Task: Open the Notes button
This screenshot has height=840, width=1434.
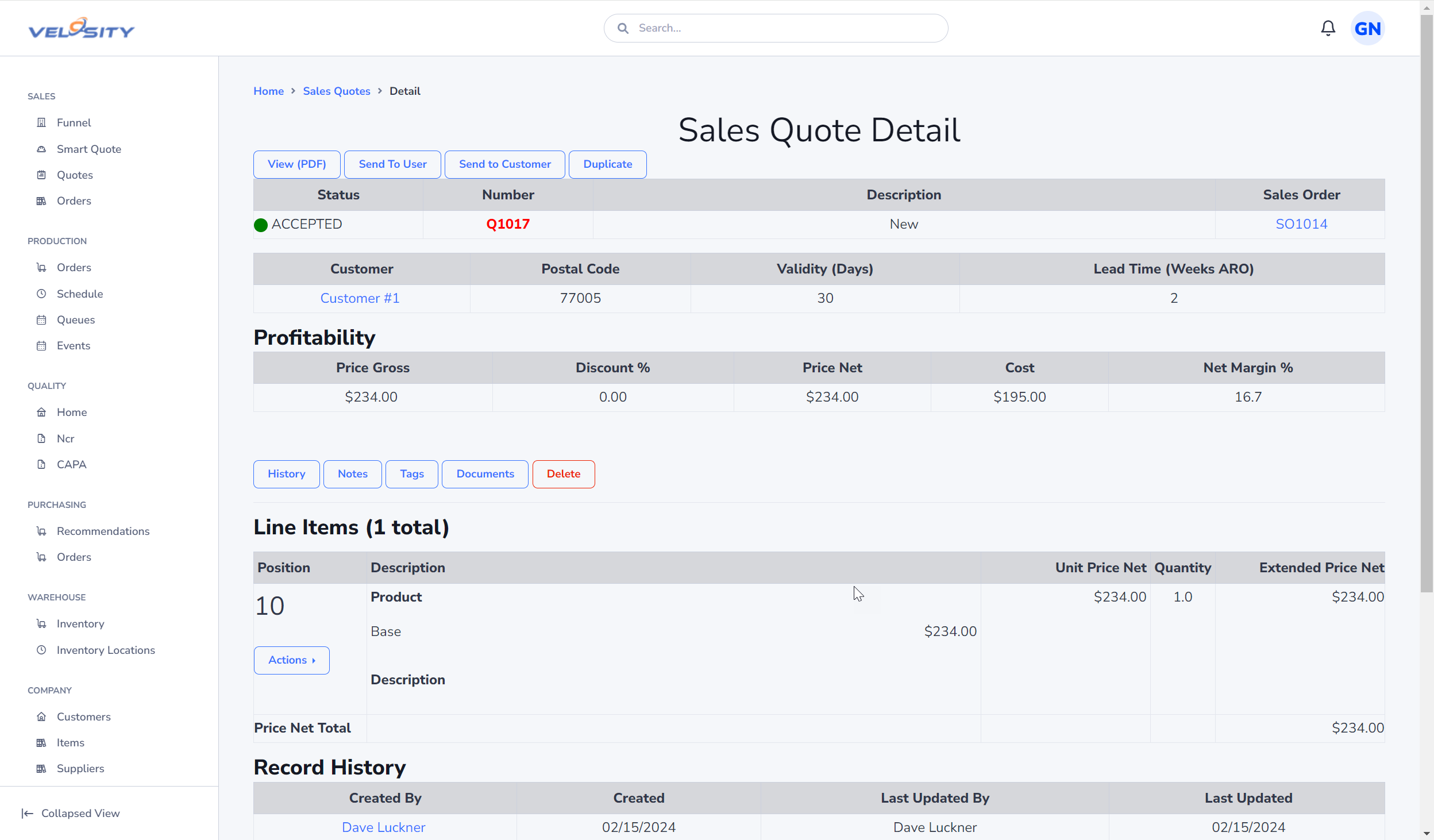Action: pos(353,474)
